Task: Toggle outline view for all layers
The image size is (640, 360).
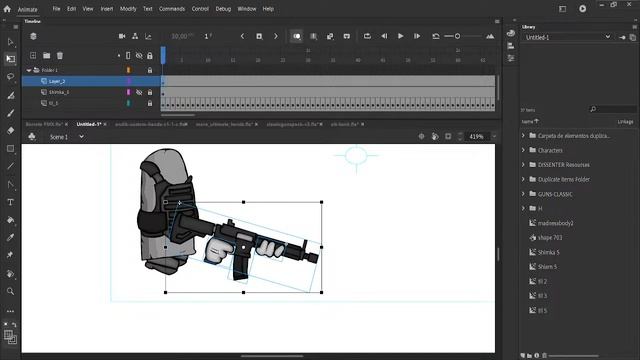Action: click(x=128, y=56)
